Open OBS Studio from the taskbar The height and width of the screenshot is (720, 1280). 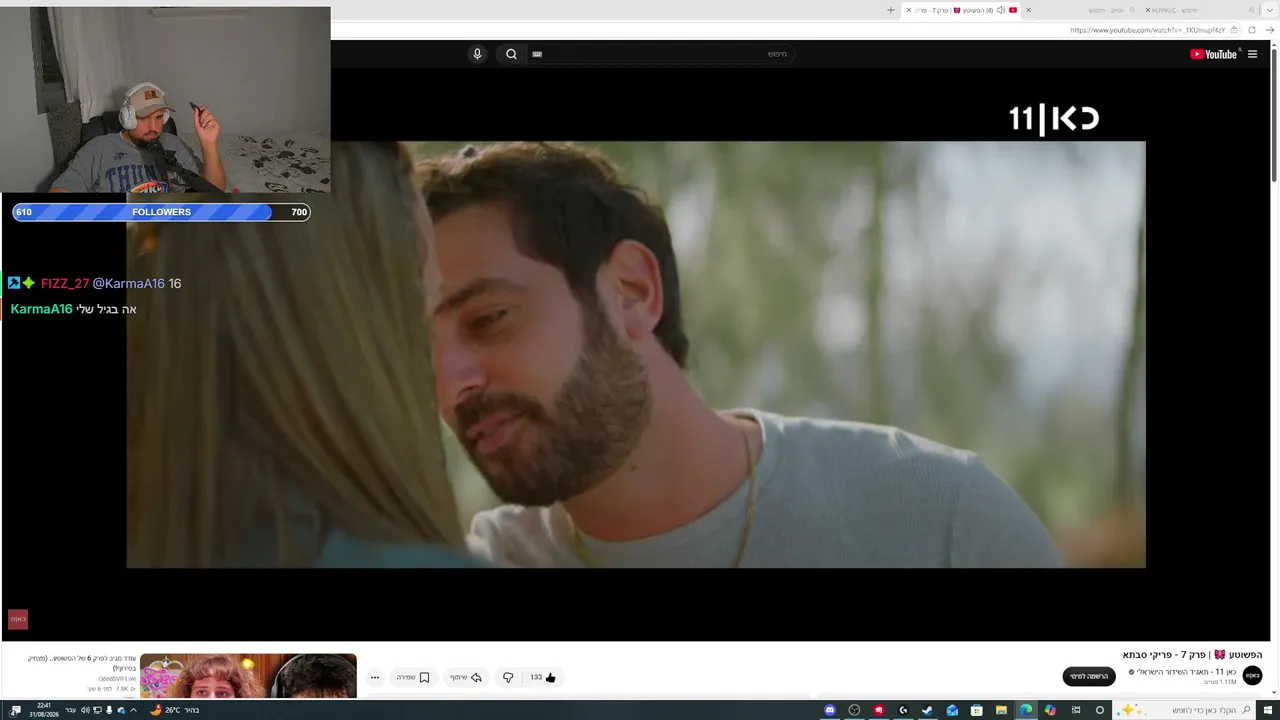point(854,710)
